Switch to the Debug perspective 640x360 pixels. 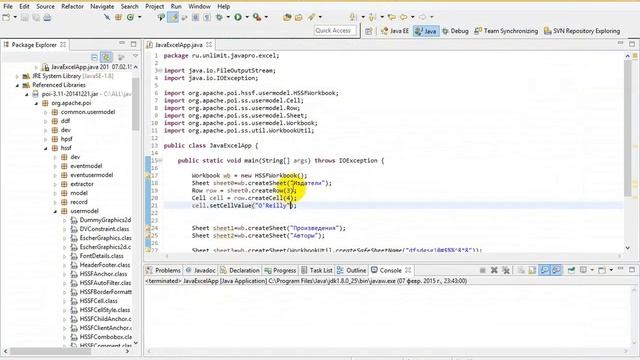click(456, 31)
